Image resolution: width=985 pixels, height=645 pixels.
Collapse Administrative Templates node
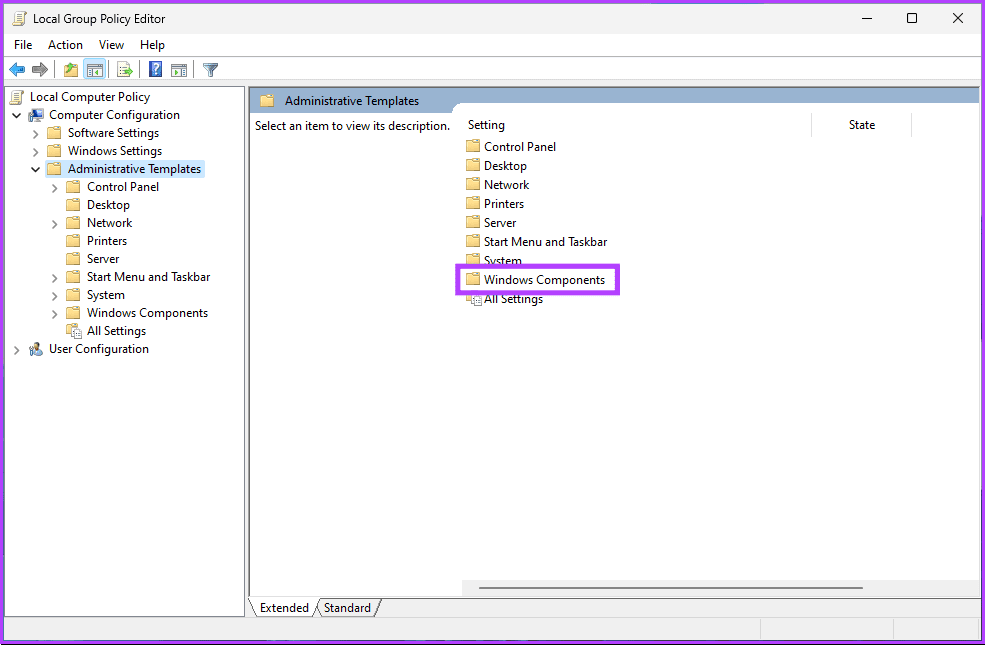point(35,170)
